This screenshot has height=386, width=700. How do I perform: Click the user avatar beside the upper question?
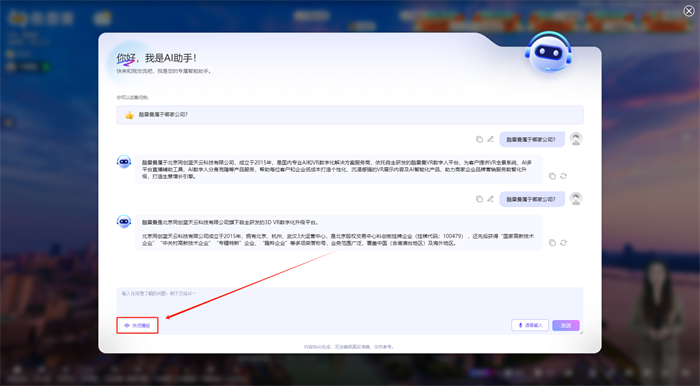click(576, 139)
